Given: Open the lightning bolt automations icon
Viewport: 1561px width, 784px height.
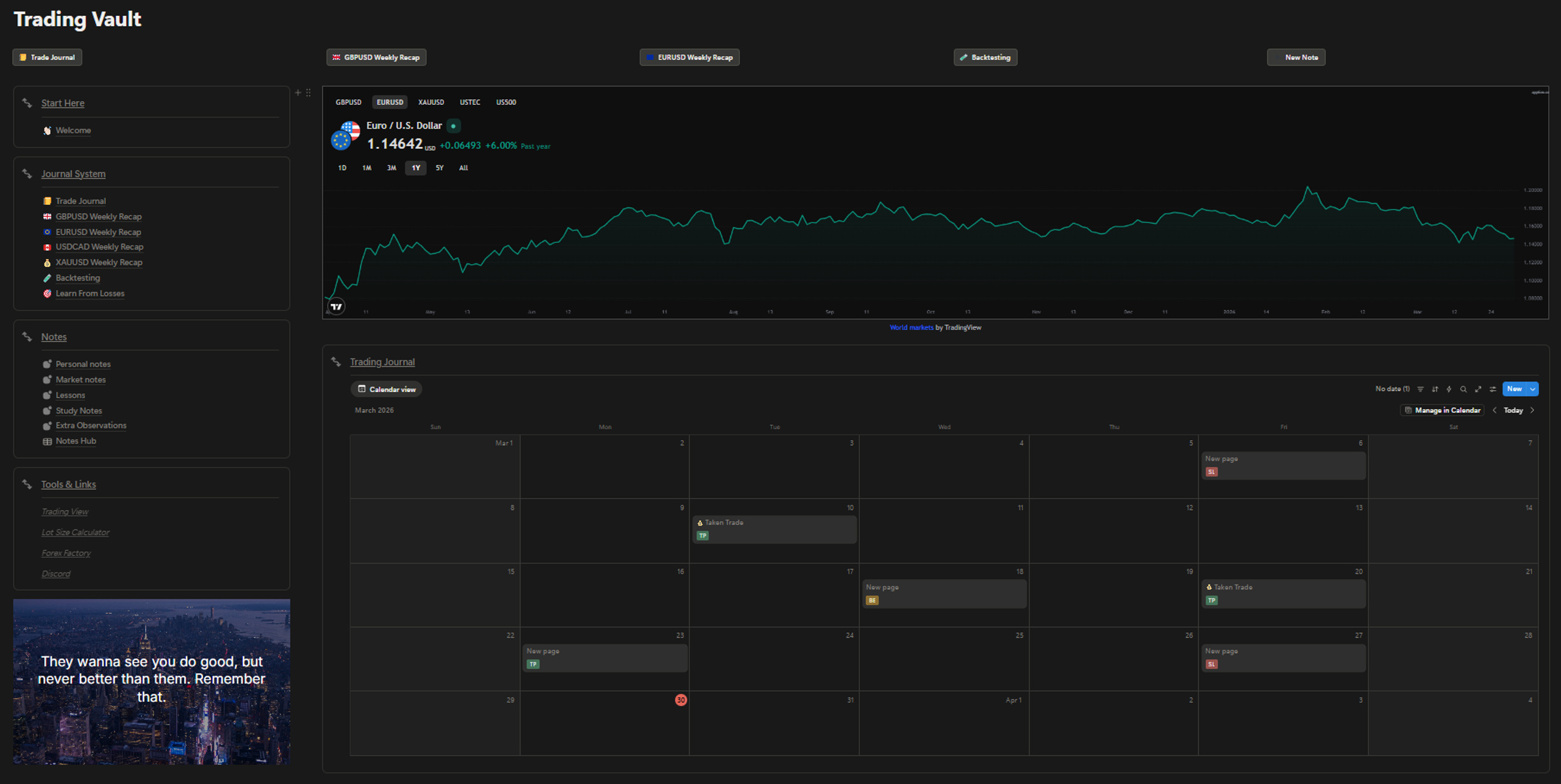Looking at the screenshot, I should pyautogui.click(x=1449, y=389).
